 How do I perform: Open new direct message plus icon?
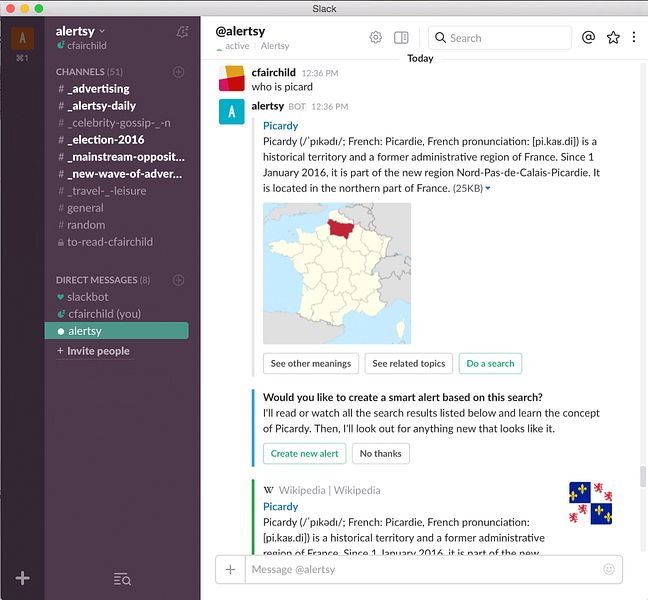click(x=178, y=280)
